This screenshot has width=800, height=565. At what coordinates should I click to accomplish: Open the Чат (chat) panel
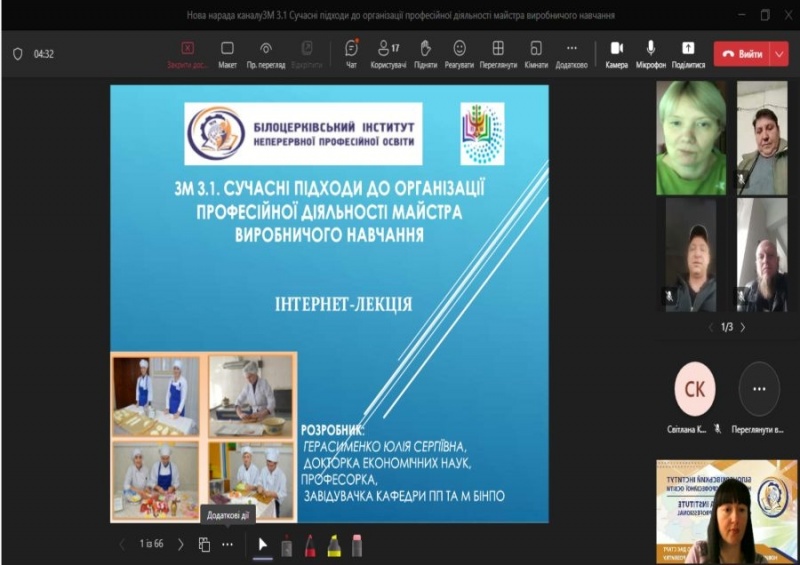[x=351, y=53]
